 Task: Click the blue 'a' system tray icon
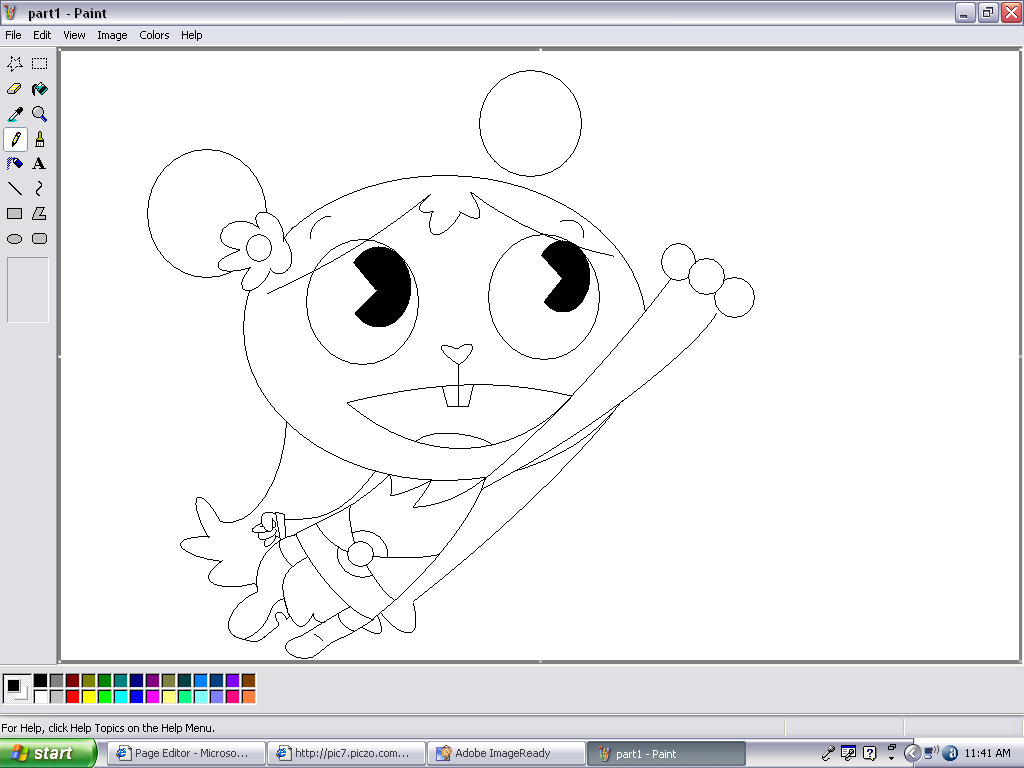point(951,753)
